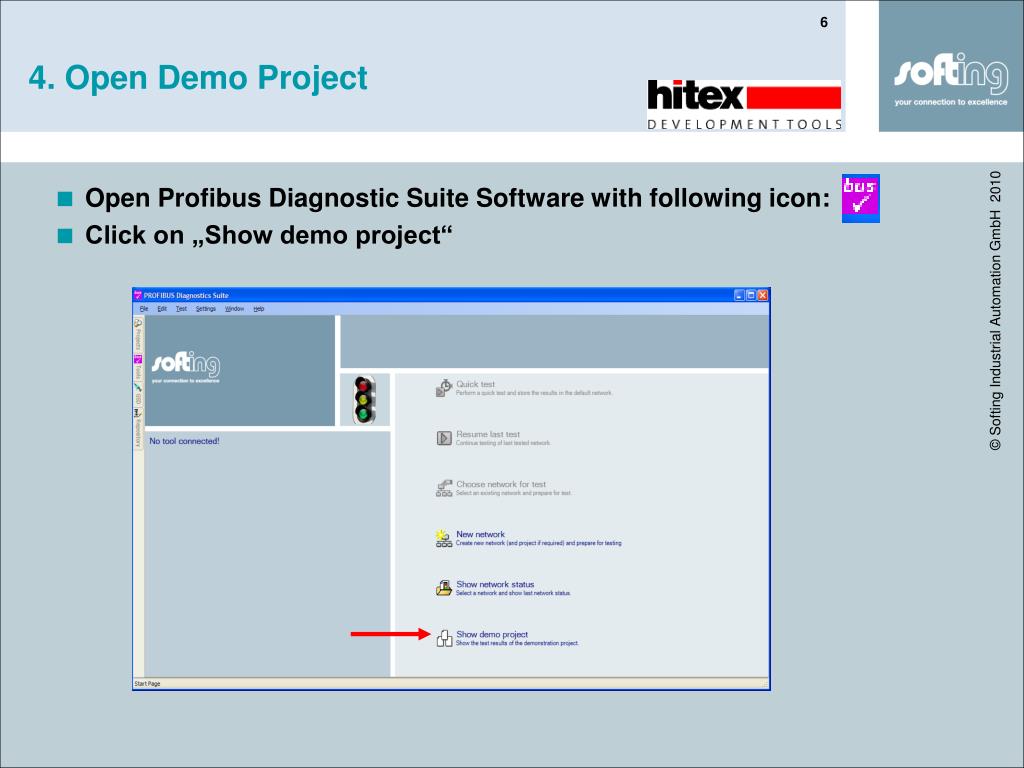Click the PROFIBUS Diagnostics Suite title bar icon

coord(138,295)
